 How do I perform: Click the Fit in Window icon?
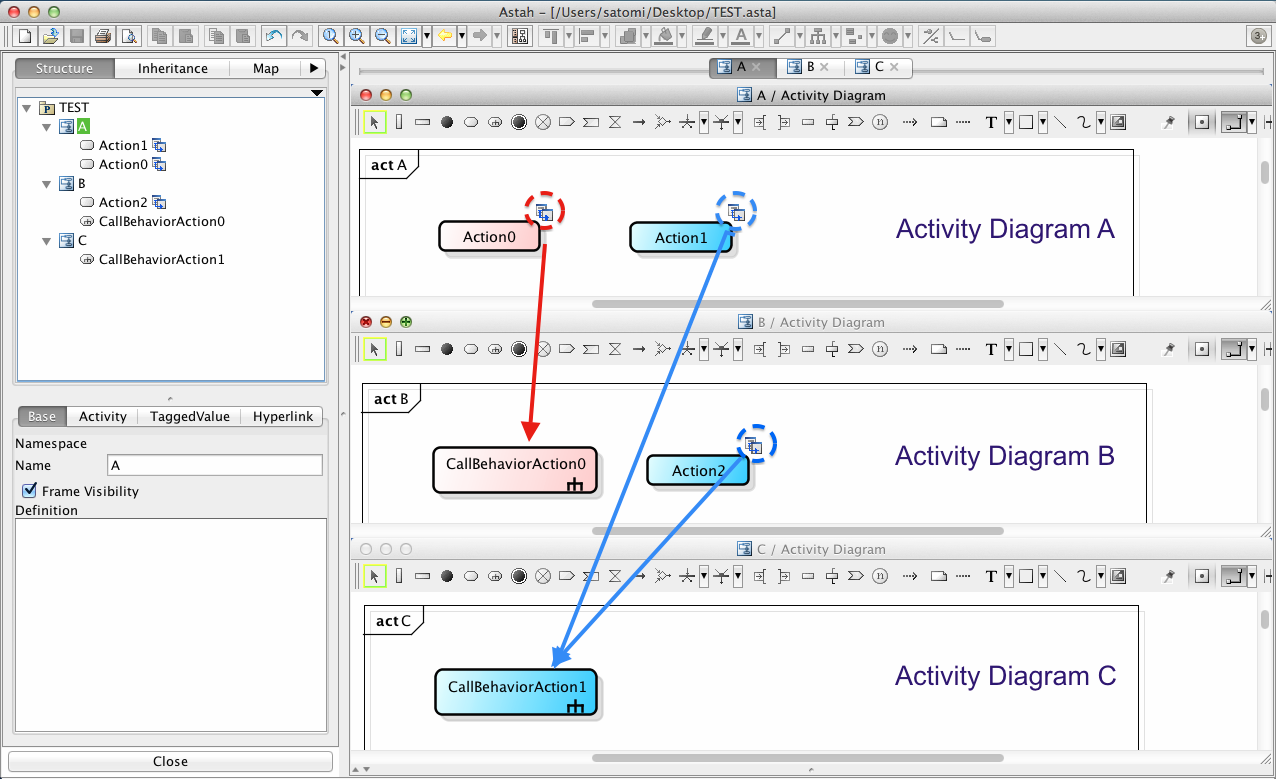coord(408,37)
